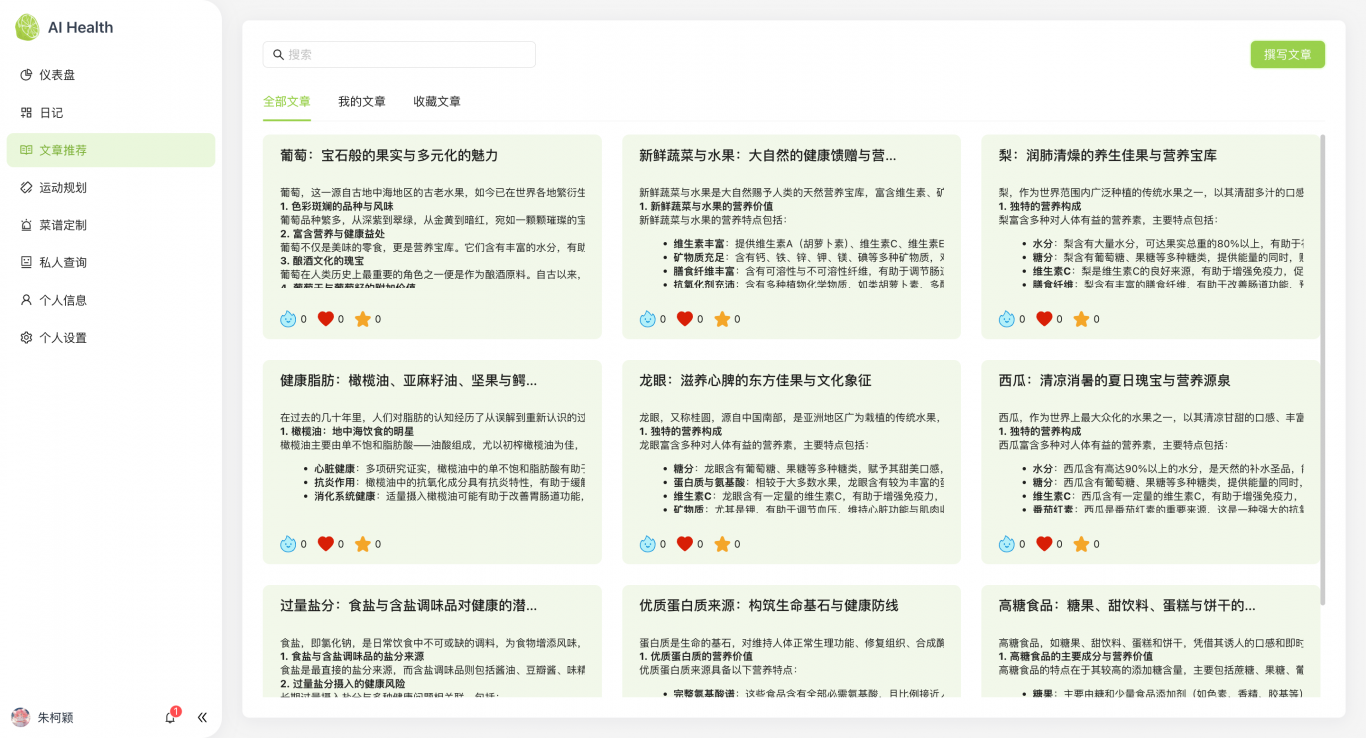
Task: Open the 仪表盘 dashboard sidebar item
Action: click(x=110, y=75)
